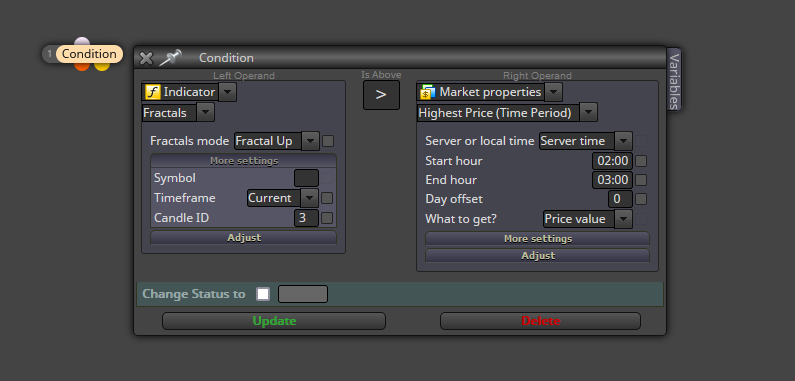Click the Candle ID field showing 3
This screenshot has width=795, height=381.
click(307, 218)
